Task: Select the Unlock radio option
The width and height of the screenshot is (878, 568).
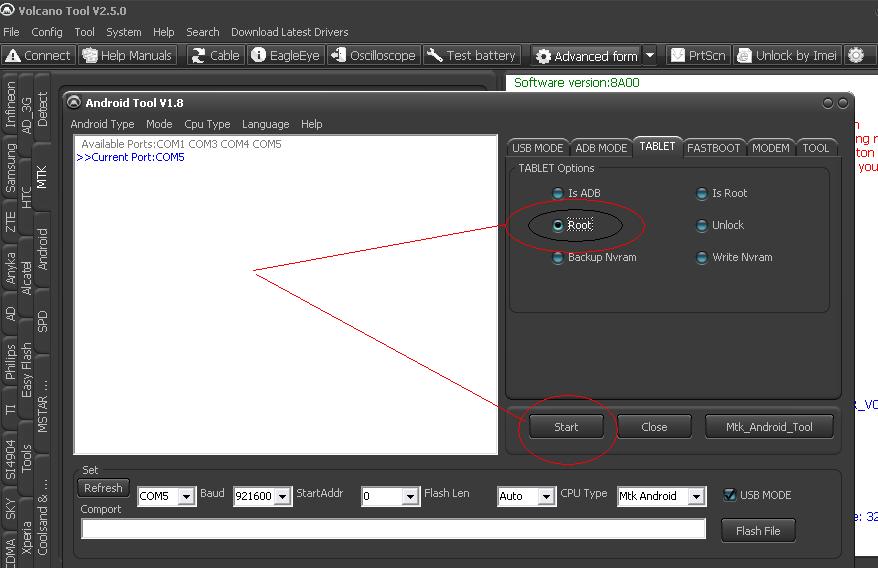Action: click(720, 225)
